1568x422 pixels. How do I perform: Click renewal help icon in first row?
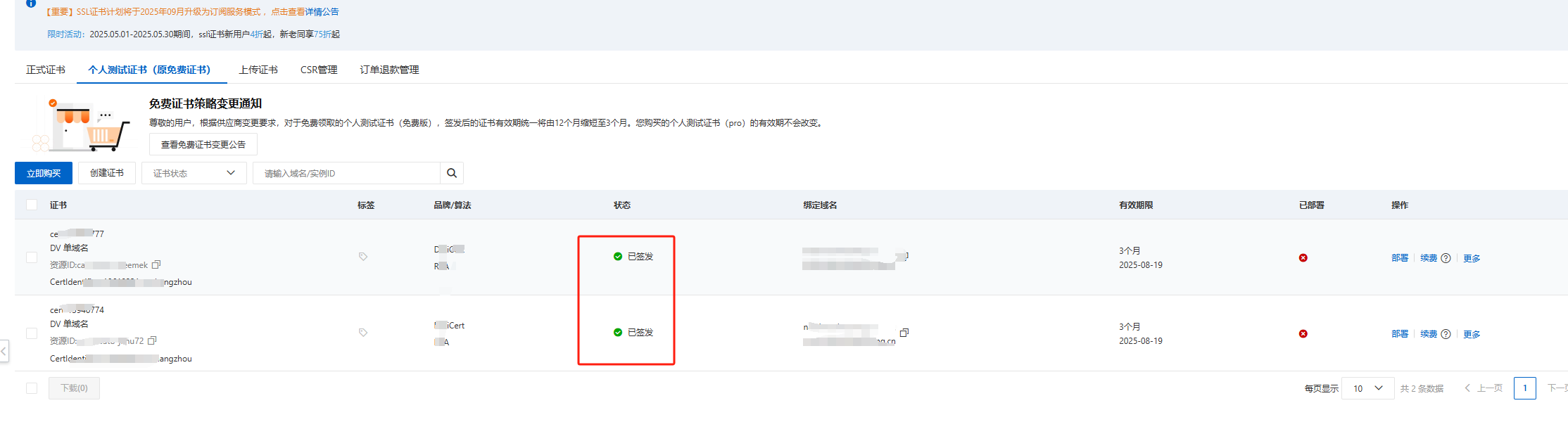coord(1446,258)
